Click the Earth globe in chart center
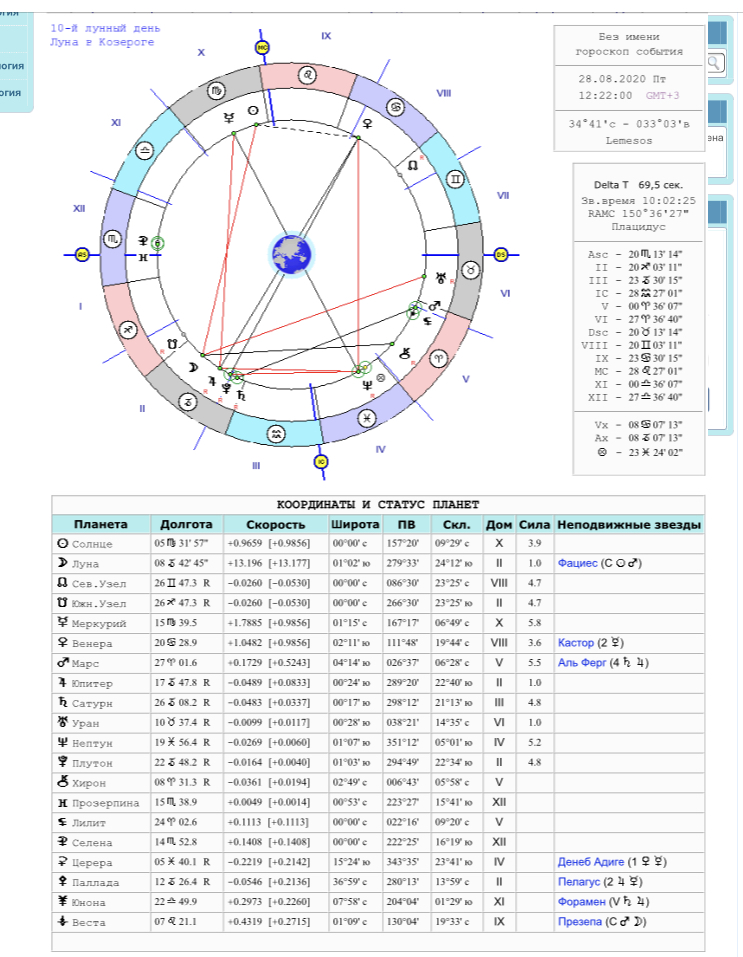Screen dimensions: 743x957 tap(291, 254)
